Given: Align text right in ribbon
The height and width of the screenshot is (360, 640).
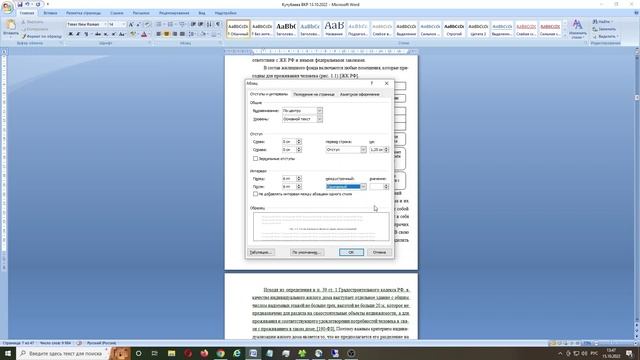Looking at the screenshot, I should pyautogui.click(x=174, y=34).
